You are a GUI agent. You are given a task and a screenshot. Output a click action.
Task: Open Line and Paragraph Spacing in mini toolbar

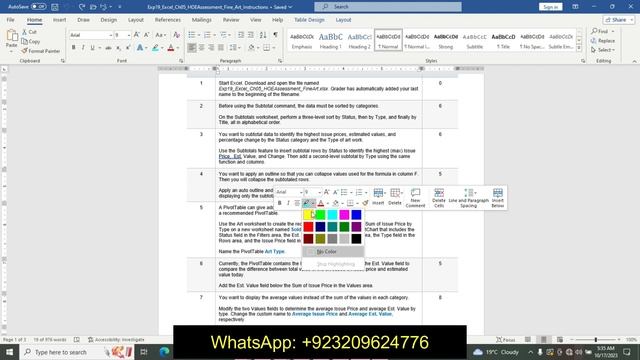point(469,198)
